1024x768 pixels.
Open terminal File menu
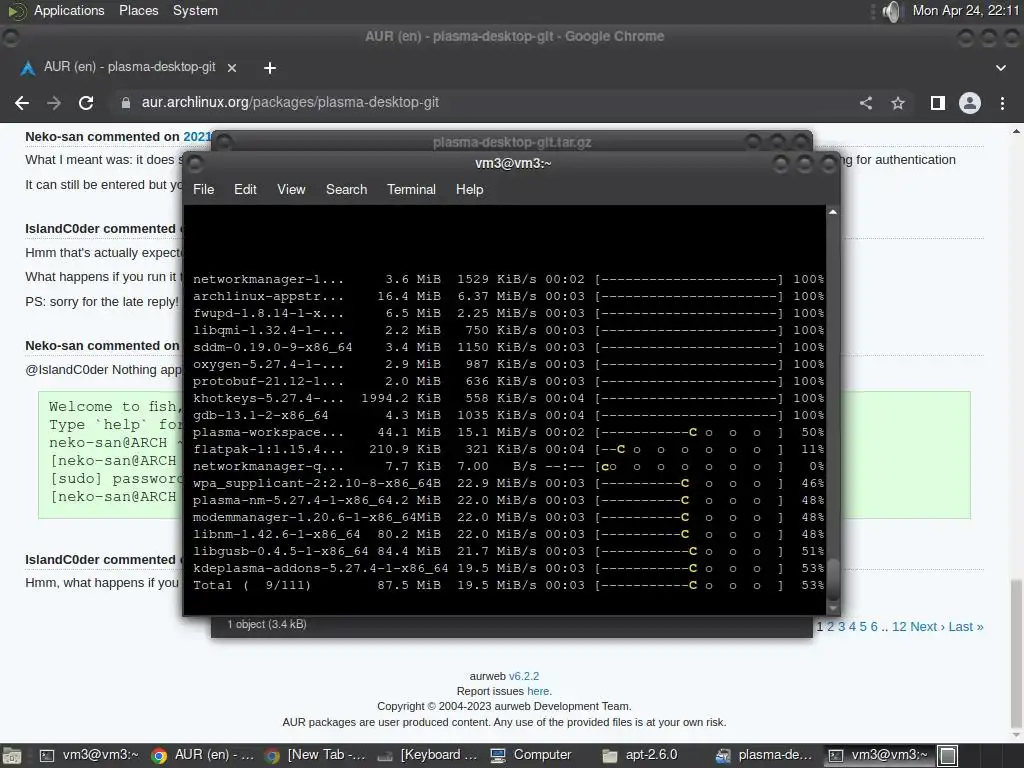tap(203, 189)
